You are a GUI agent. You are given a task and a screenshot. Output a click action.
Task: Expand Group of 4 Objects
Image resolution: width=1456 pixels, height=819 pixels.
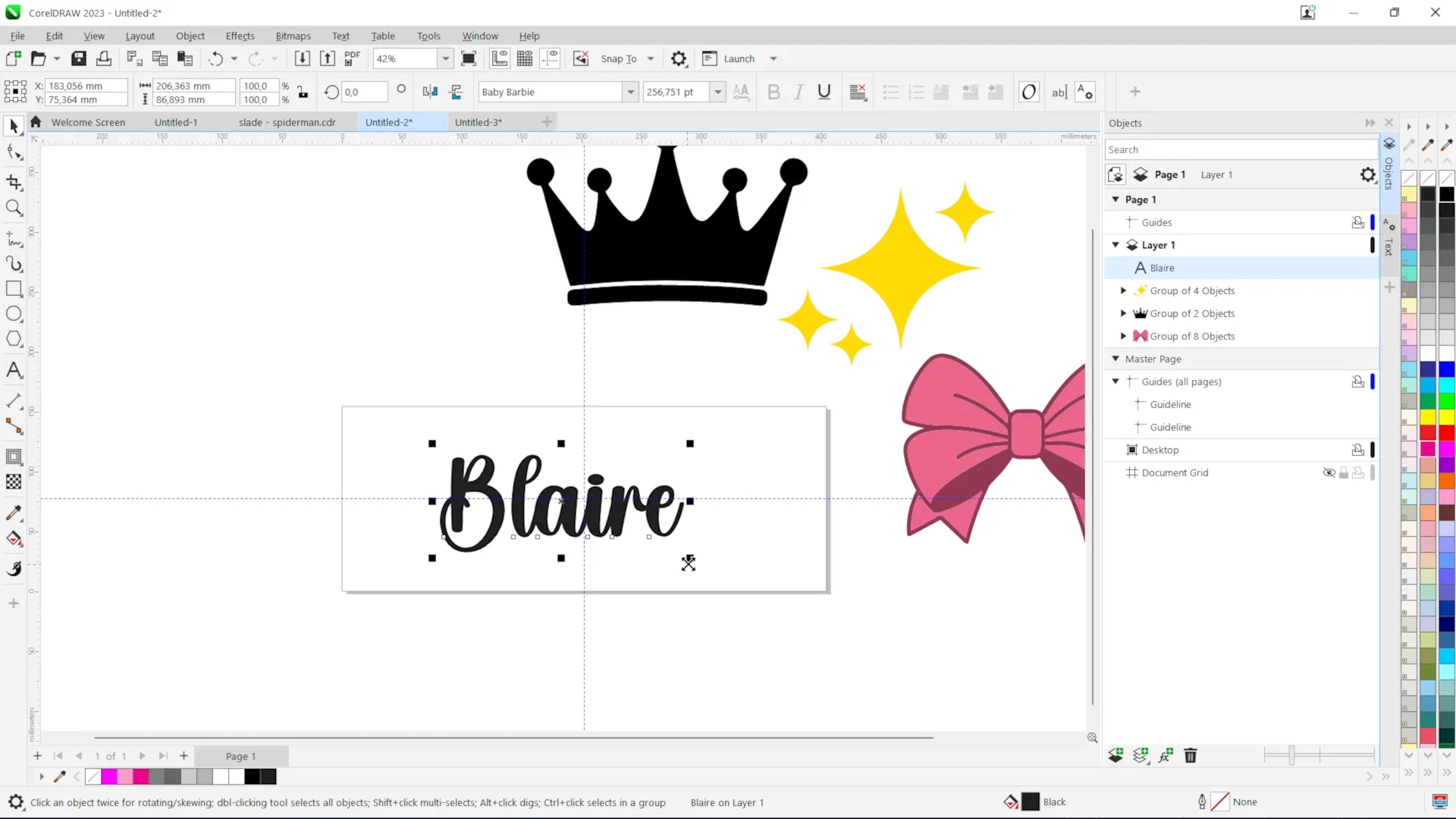pos(1123,290)
